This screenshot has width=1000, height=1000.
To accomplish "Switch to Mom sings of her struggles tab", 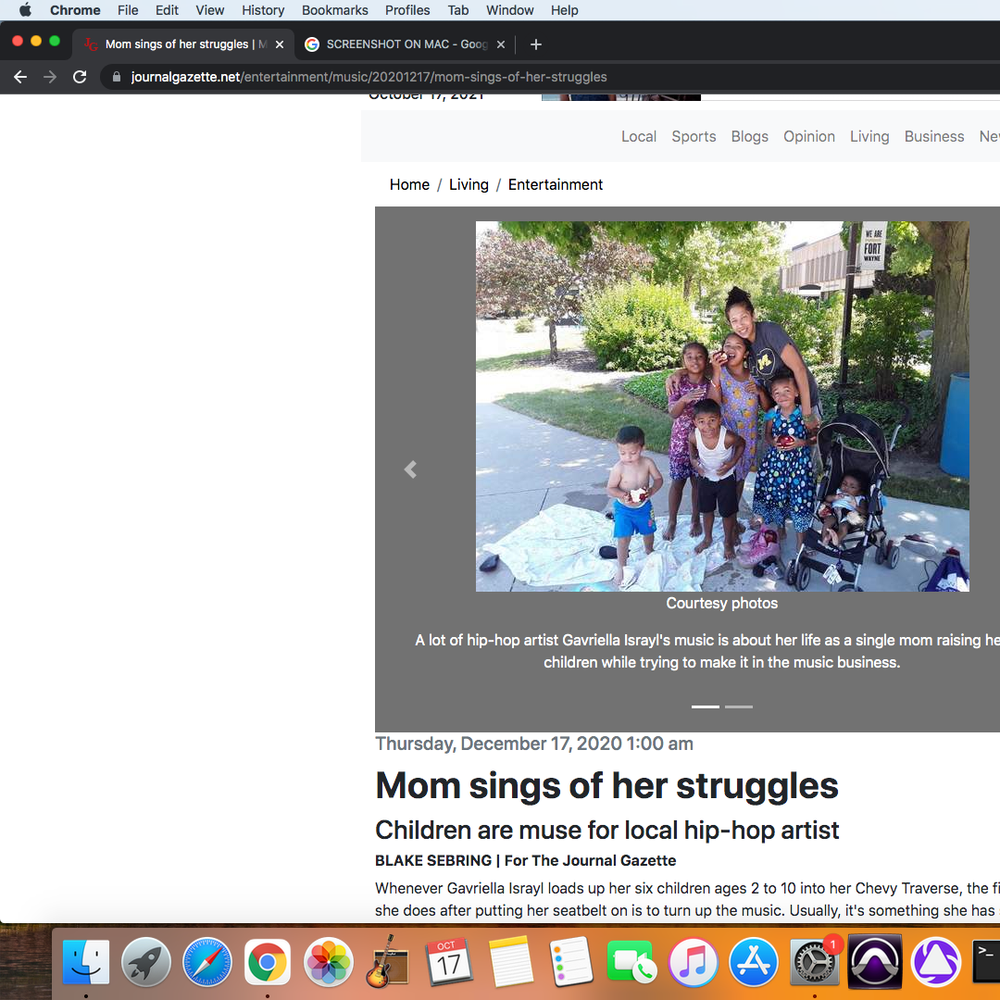I will pos(183,44).
